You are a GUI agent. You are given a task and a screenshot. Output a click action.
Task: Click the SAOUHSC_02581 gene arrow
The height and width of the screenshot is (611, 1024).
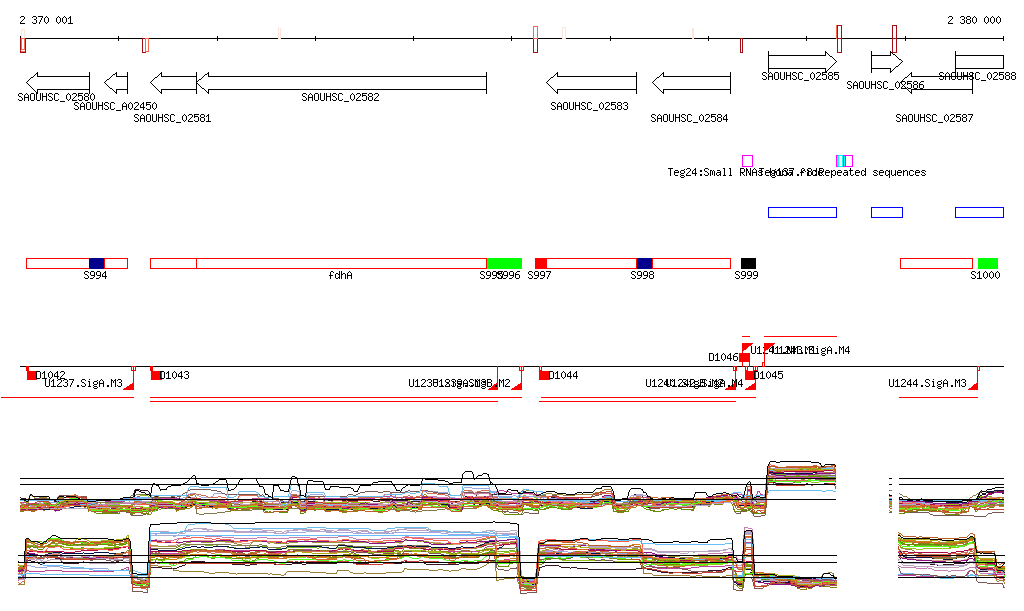pyautogui.click(x=173, y=82)
